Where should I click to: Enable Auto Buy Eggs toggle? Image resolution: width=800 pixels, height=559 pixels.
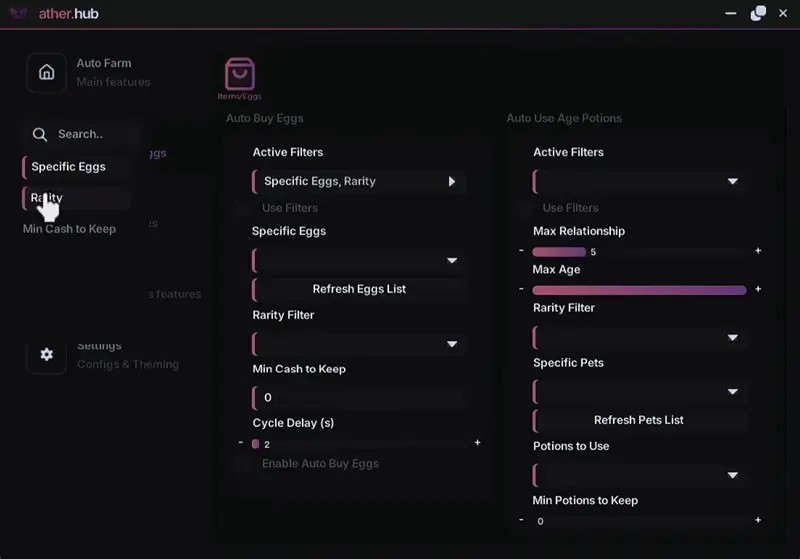pyautogui.click(x=243, y=464)
